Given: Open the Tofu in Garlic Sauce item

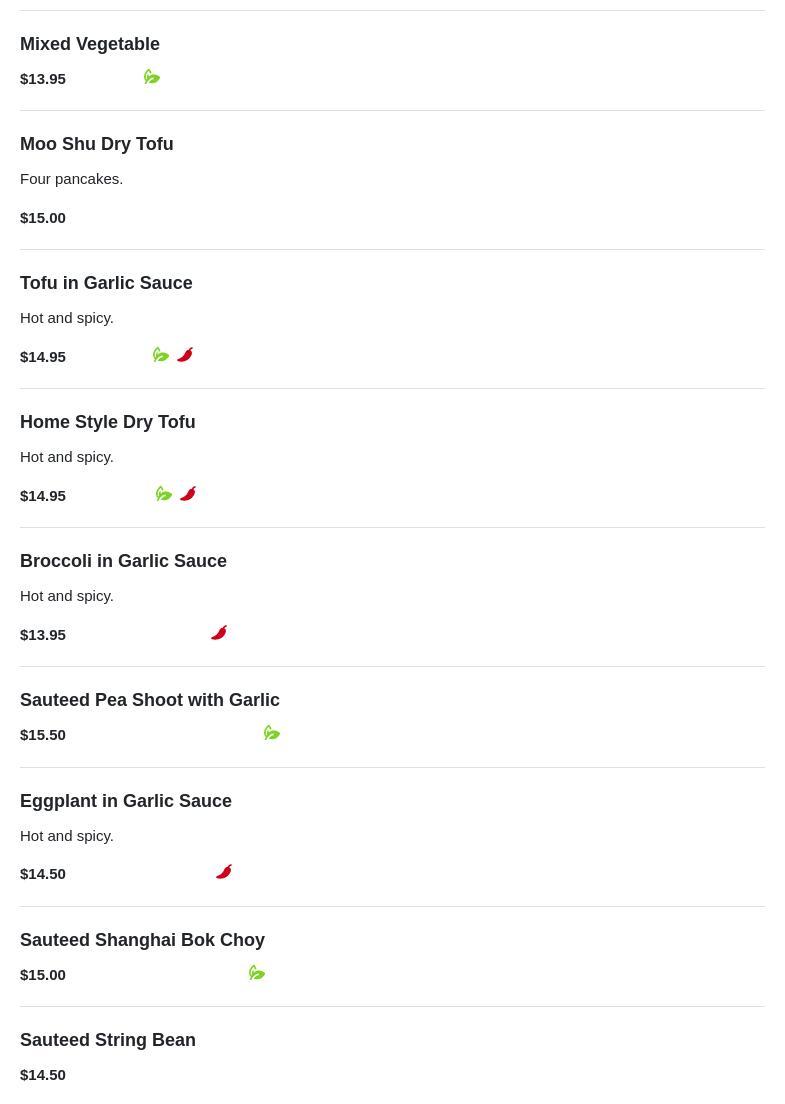Looking at the screenshot, I should click(x=106, y=283).
